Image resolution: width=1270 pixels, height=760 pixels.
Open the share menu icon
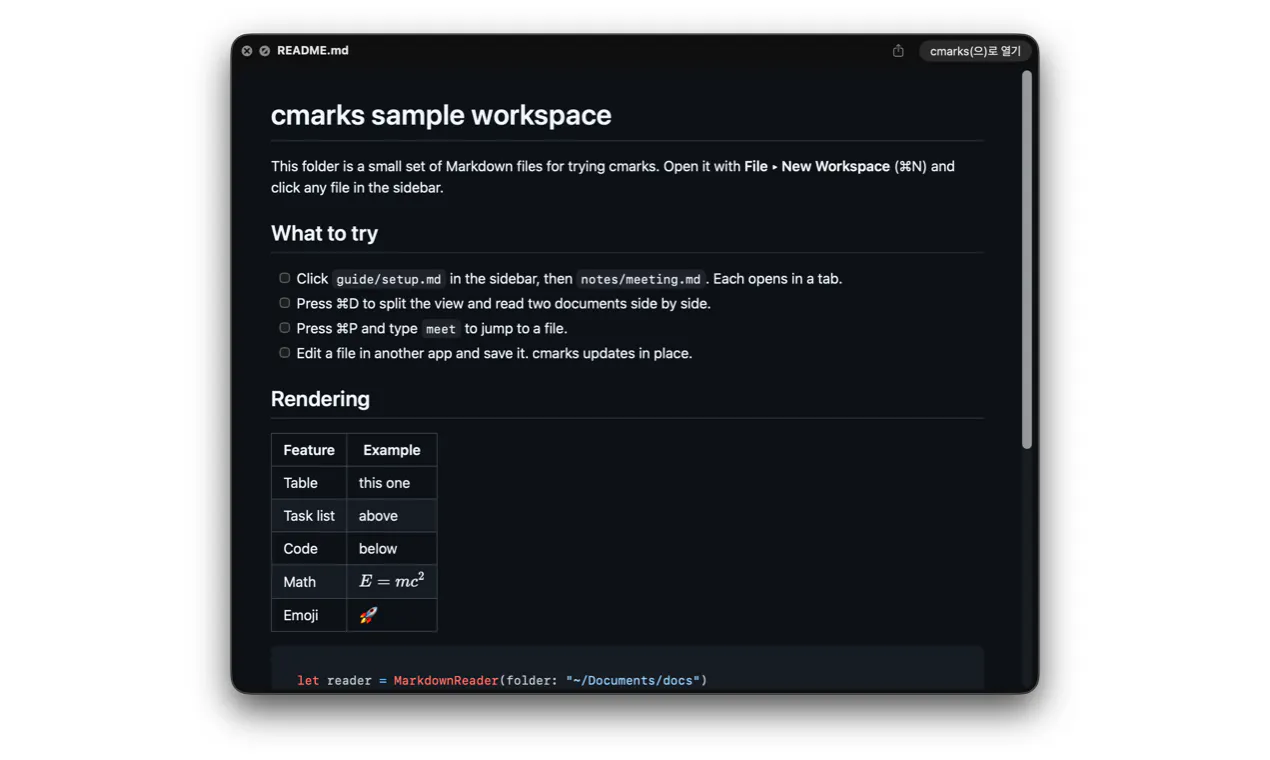coord(898,51)
